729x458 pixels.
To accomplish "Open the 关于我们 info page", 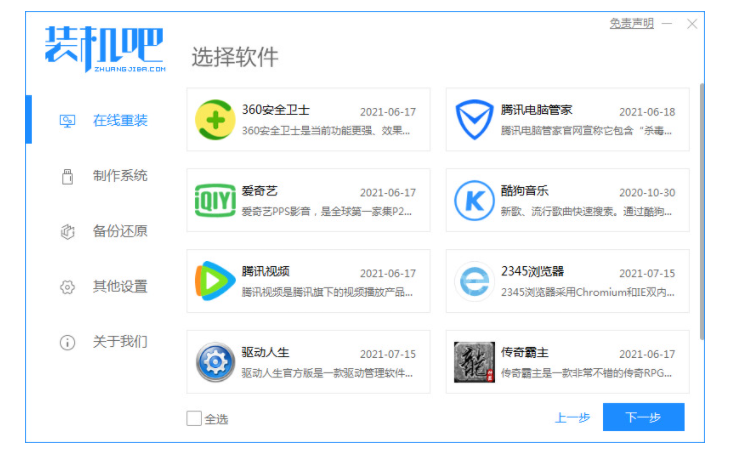I will tap(119, 341).
